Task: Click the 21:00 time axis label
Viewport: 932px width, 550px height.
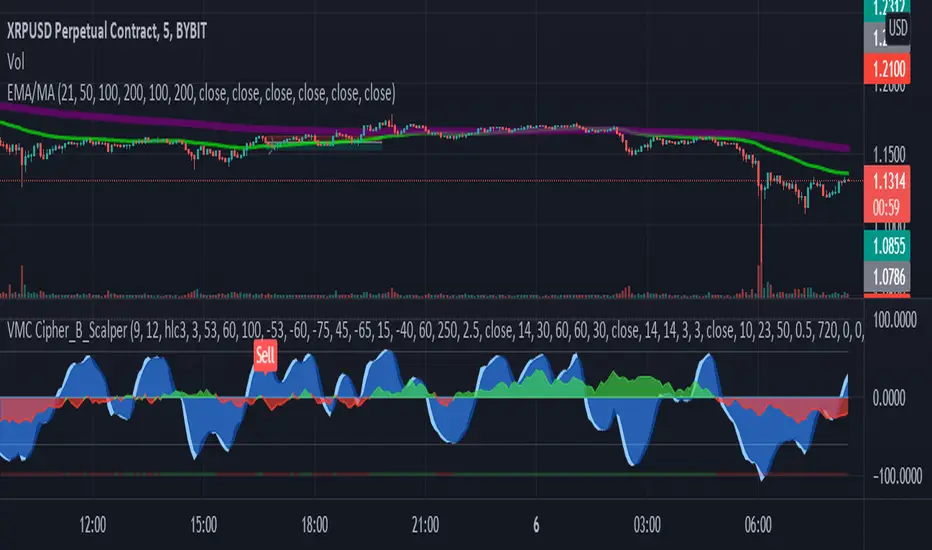Action: pos(426,525)
